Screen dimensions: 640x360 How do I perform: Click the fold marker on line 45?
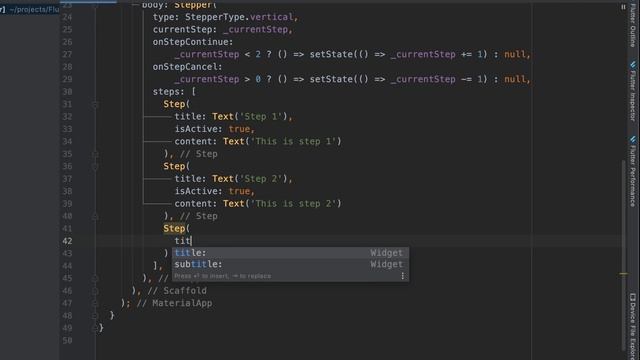[95, 278]
